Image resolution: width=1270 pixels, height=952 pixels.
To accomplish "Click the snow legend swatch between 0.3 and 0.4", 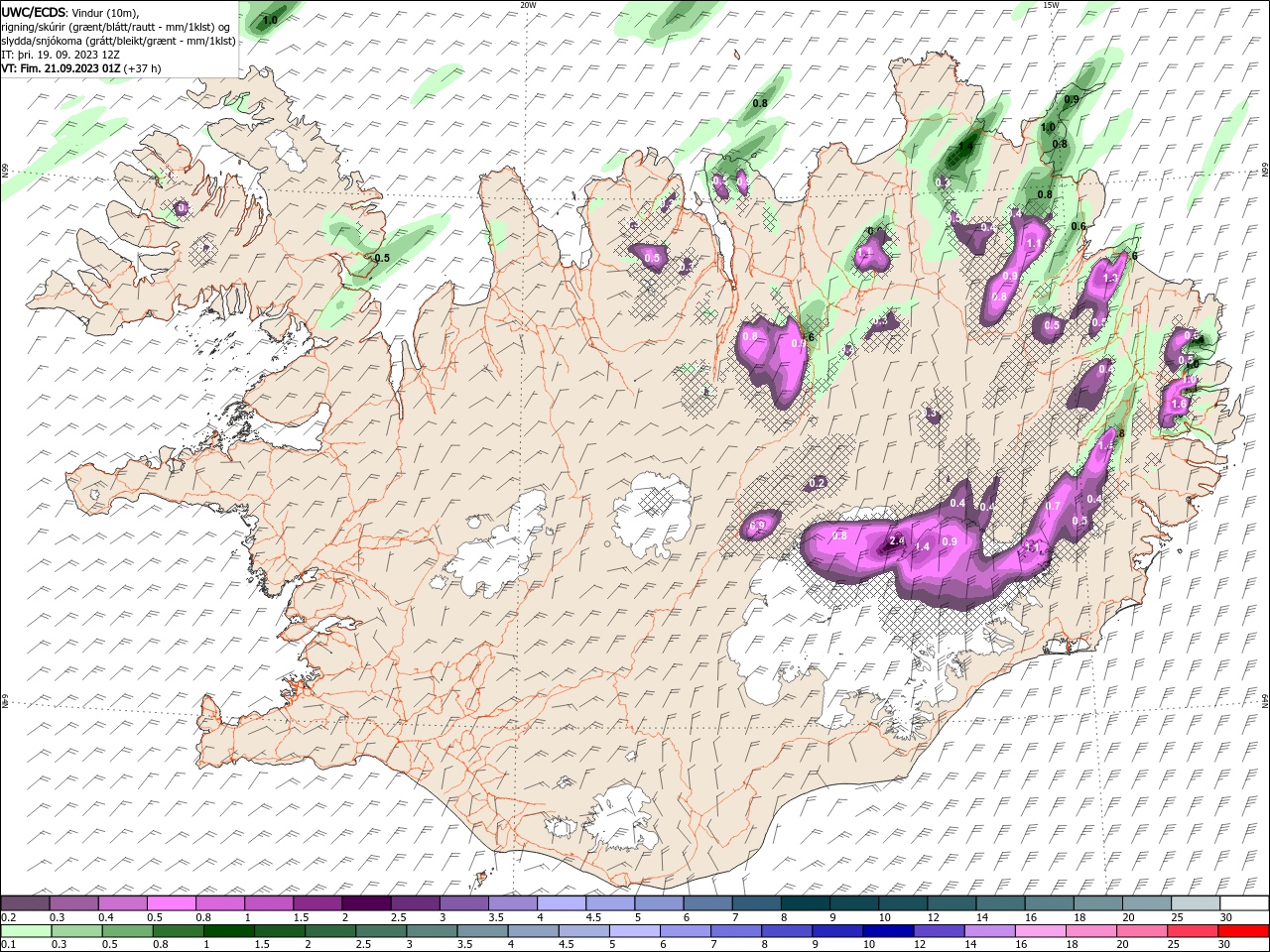I will [74, 903].
